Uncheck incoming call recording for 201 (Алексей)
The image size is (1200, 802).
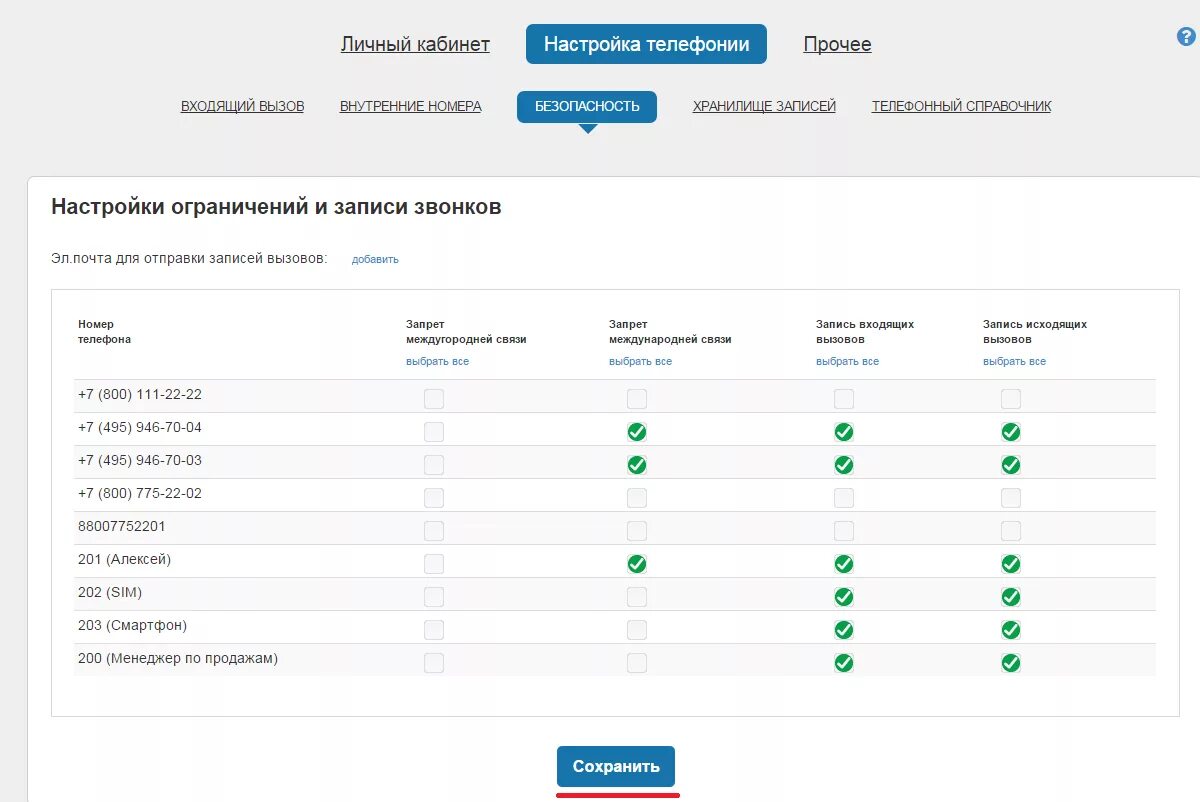tap(844, 564)
